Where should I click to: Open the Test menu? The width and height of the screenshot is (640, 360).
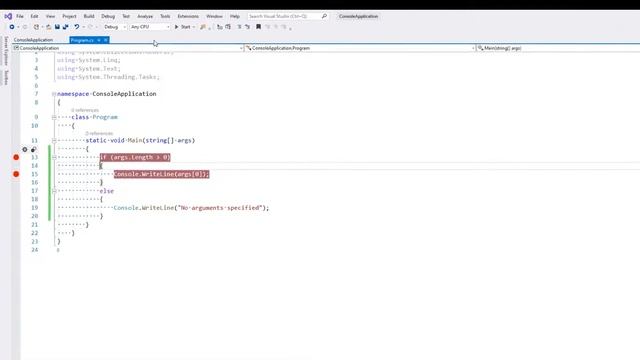tap(126, 16)
